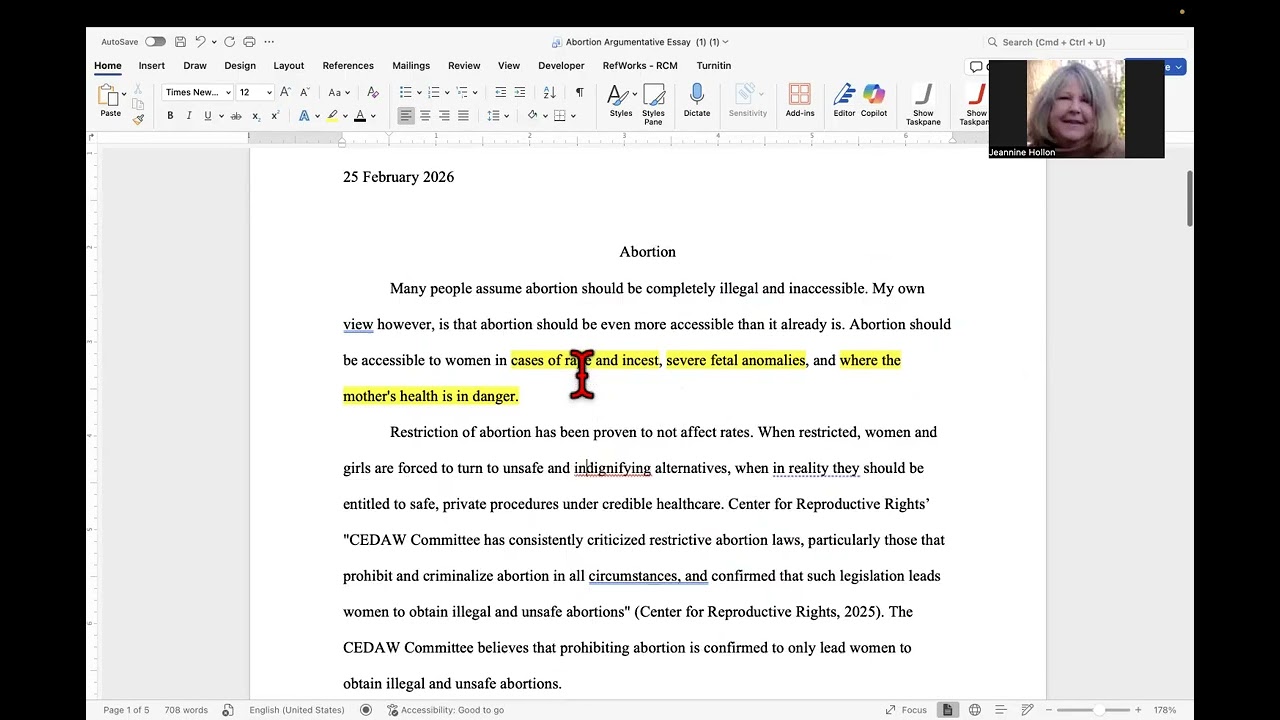
Task: Switch to Web Layout view in status bar
Action: (974, 710)
